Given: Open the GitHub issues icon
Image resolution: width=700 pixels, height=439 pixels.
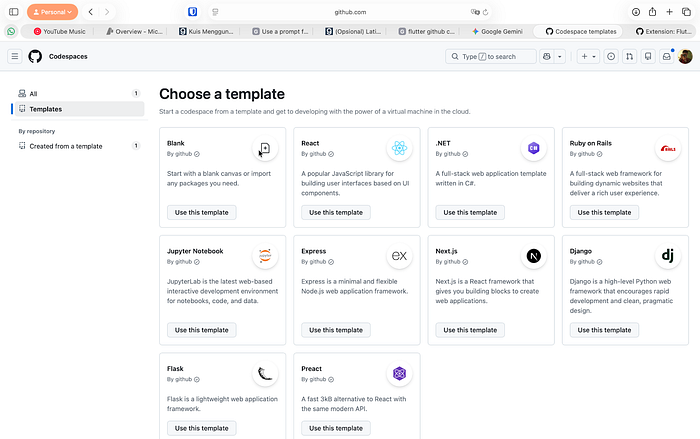Looking at the screenshot, I should pyautogui.click(x=611, y=57).
